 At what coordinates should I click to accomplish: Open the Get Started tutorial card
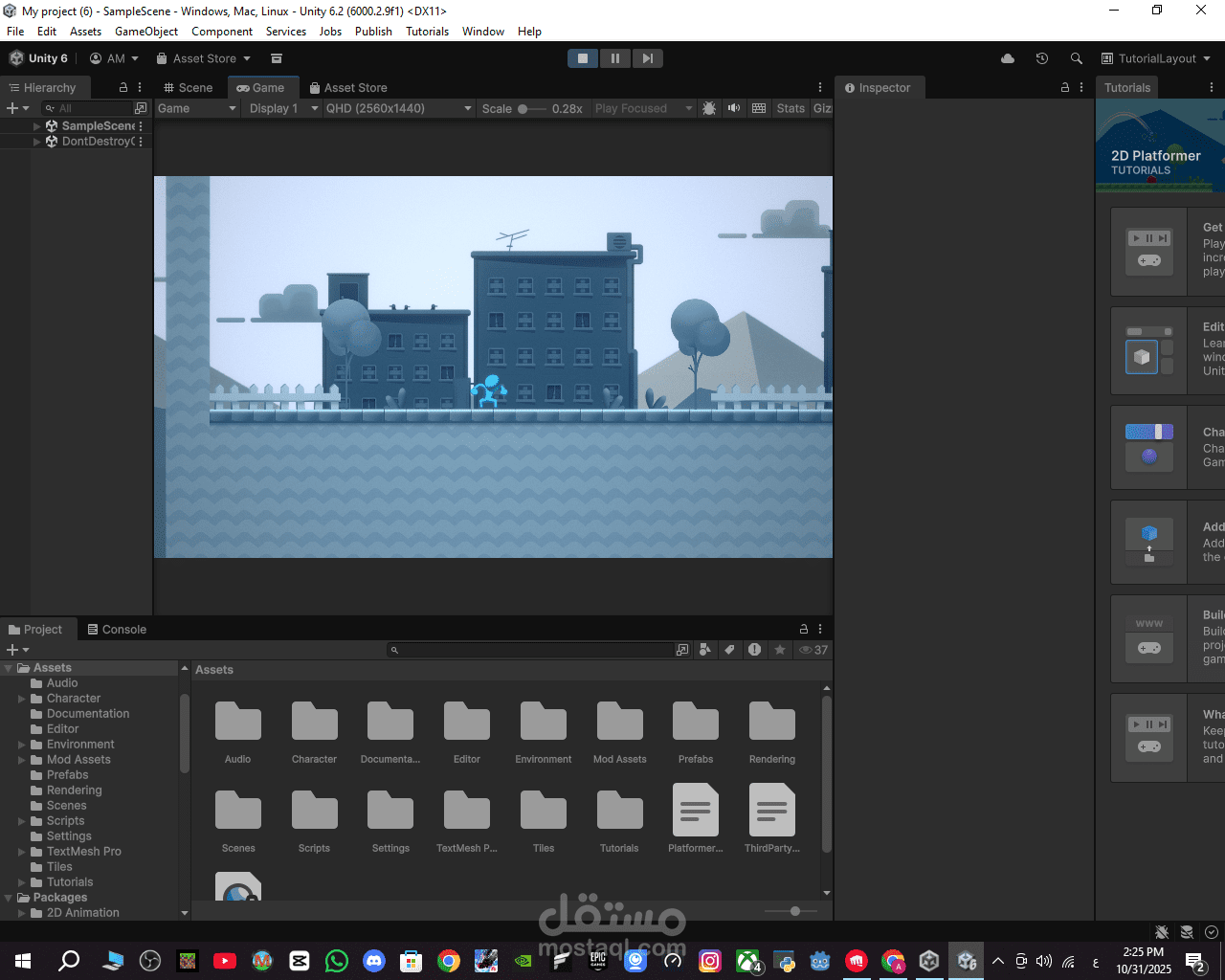click(1168, 252)
